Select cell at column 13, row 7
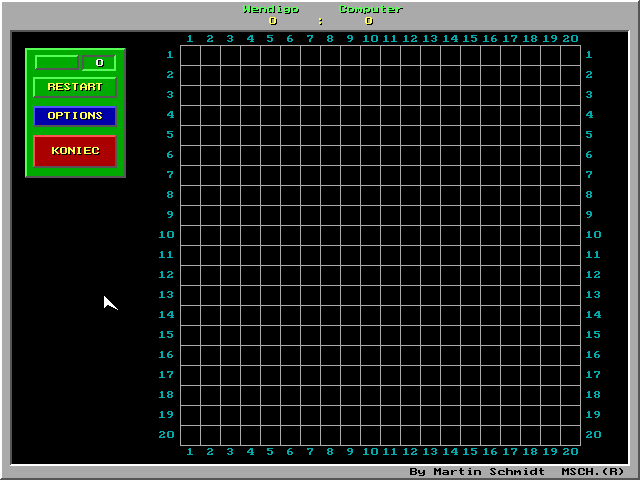640x480 pixels. point(430,175)
